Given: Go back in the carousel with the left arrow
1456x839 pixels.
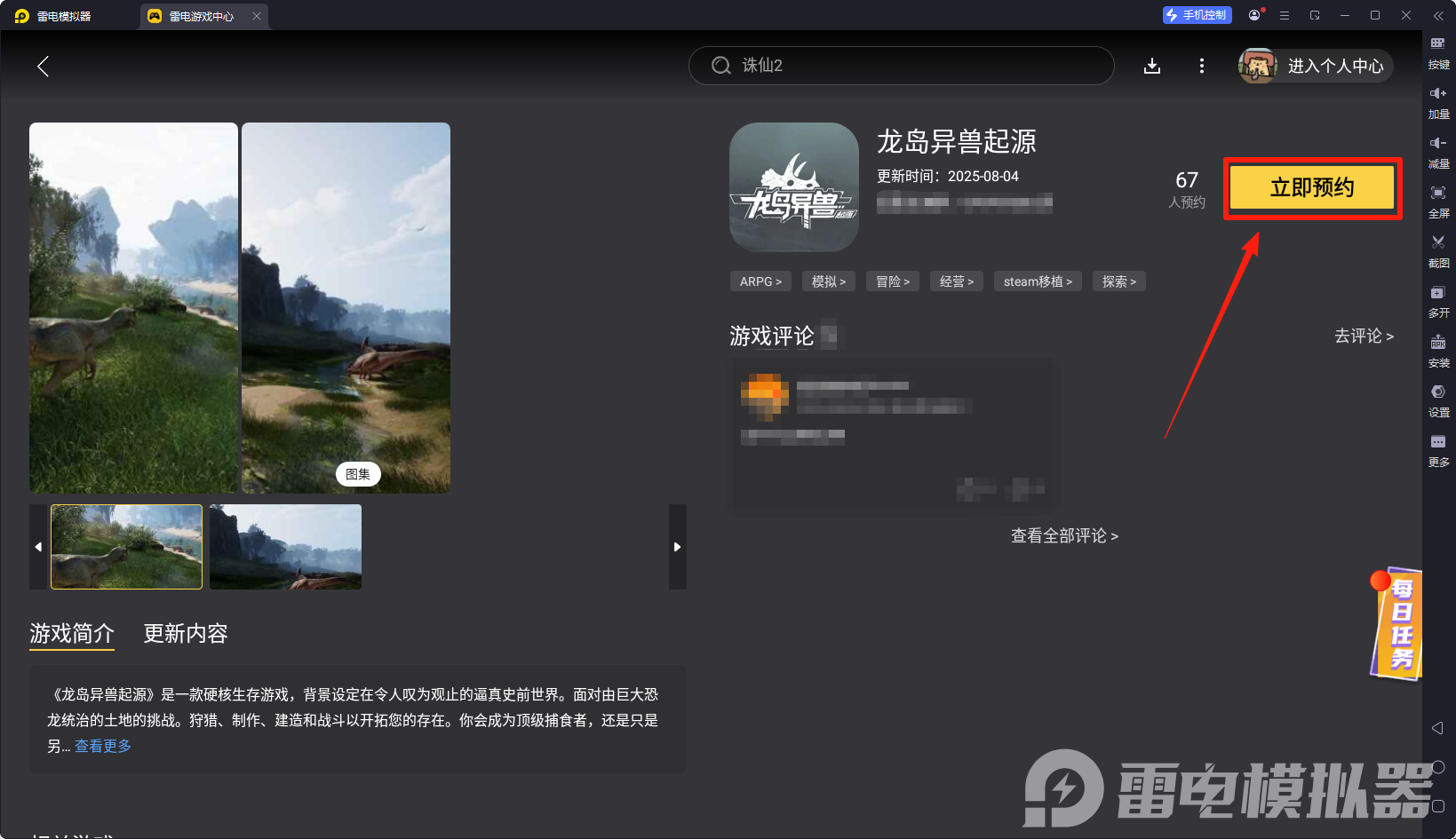Looking at the screenshot, I should (x=38, y=547).
